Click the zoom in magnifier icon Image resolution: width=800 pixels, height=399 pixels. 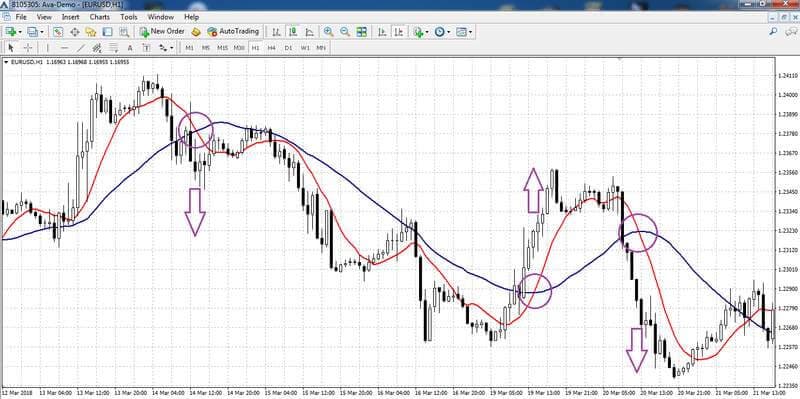tap(329, 32)
